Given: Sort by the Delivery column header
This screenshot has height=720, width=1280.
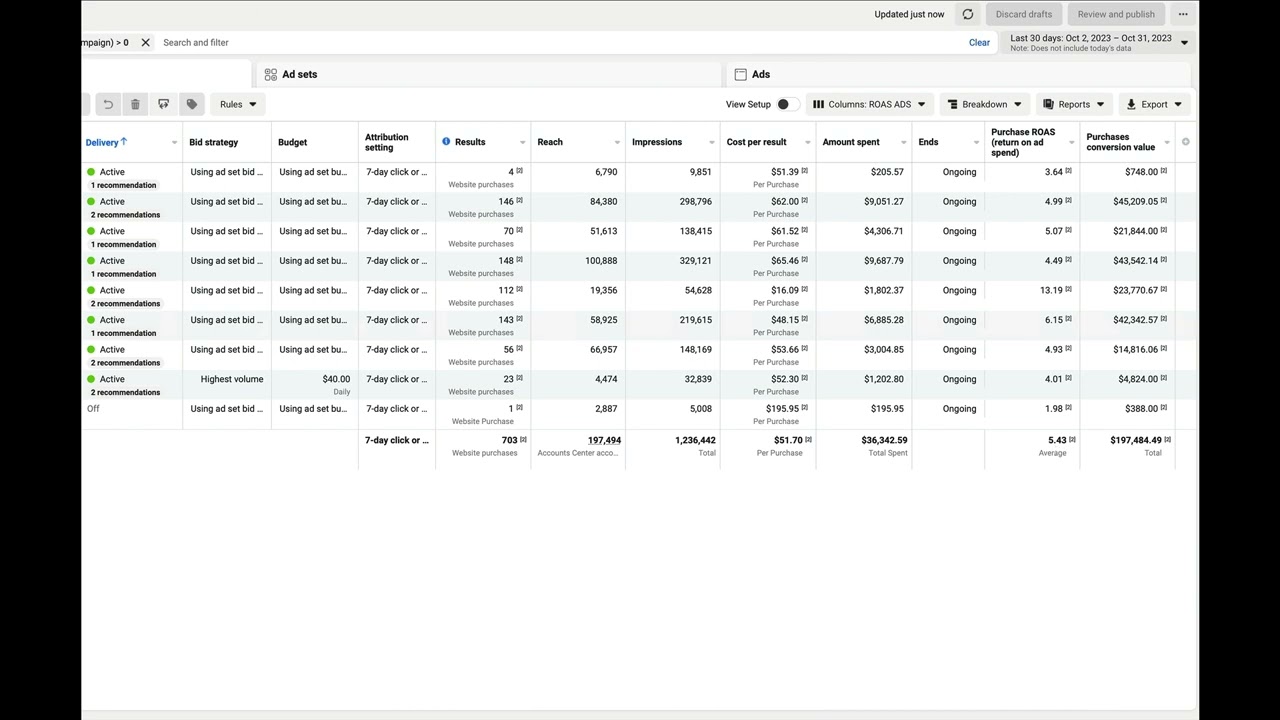Looking at the screenshot, I should click(x=106, y=142).
